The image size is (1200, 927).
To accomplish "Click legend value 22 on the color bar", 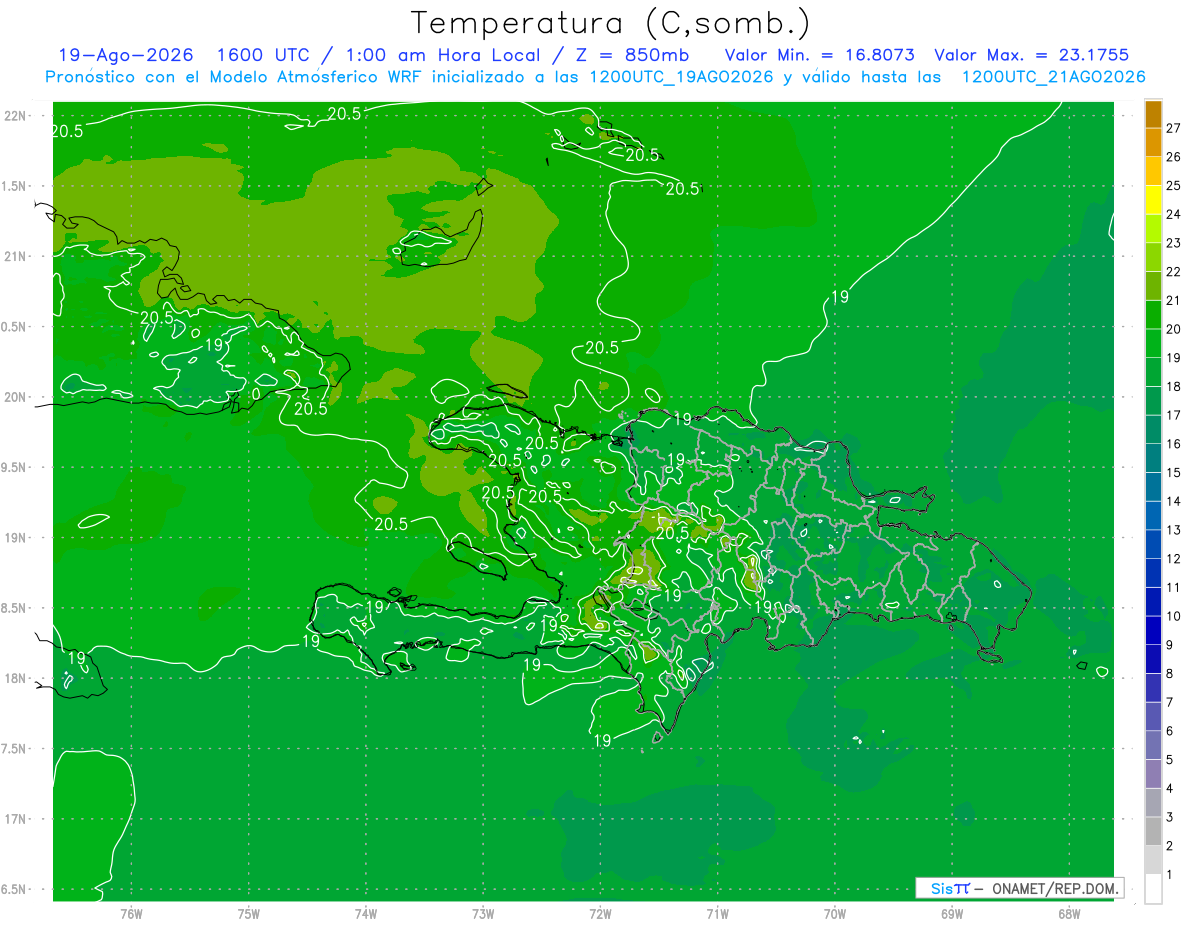I will click(x=1175, y=271).
